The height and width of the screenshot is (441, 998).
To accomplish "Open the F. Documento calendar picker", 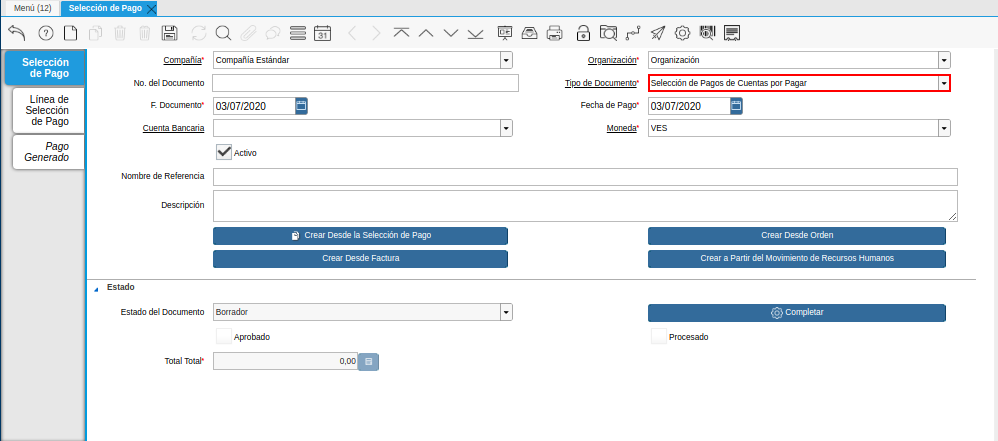I will [x=301, y=106].
